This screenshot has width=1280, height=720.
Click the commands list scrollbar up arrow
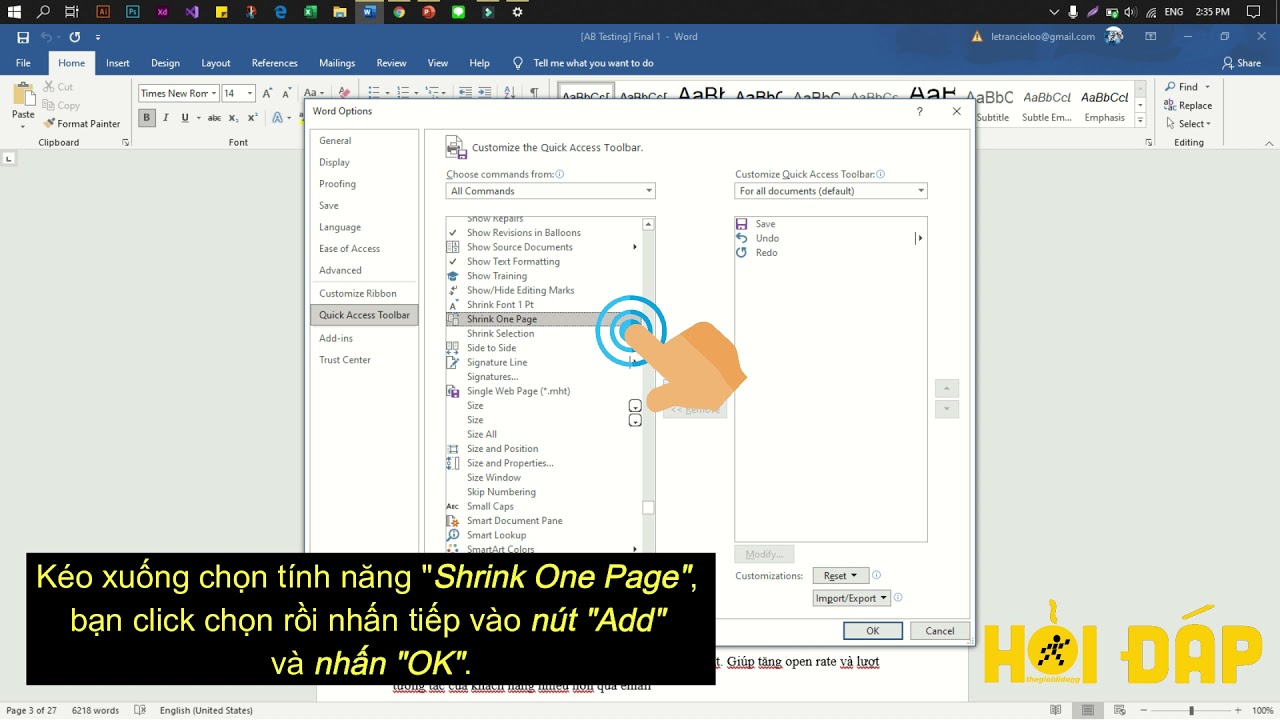tap(648, 224)
